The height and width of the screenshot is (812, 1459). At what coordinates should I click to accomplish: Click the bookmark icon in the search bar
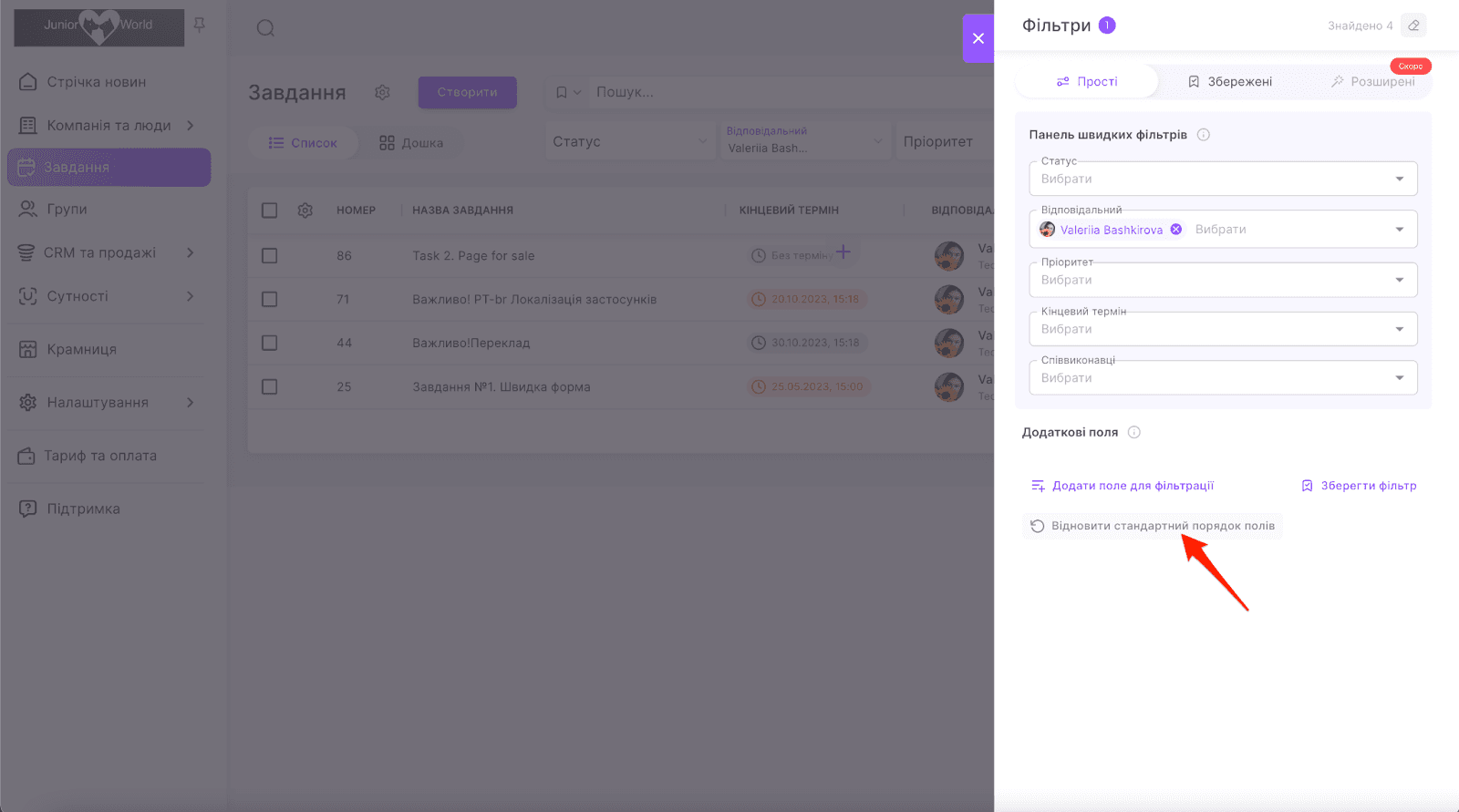(x=562, y=92)
